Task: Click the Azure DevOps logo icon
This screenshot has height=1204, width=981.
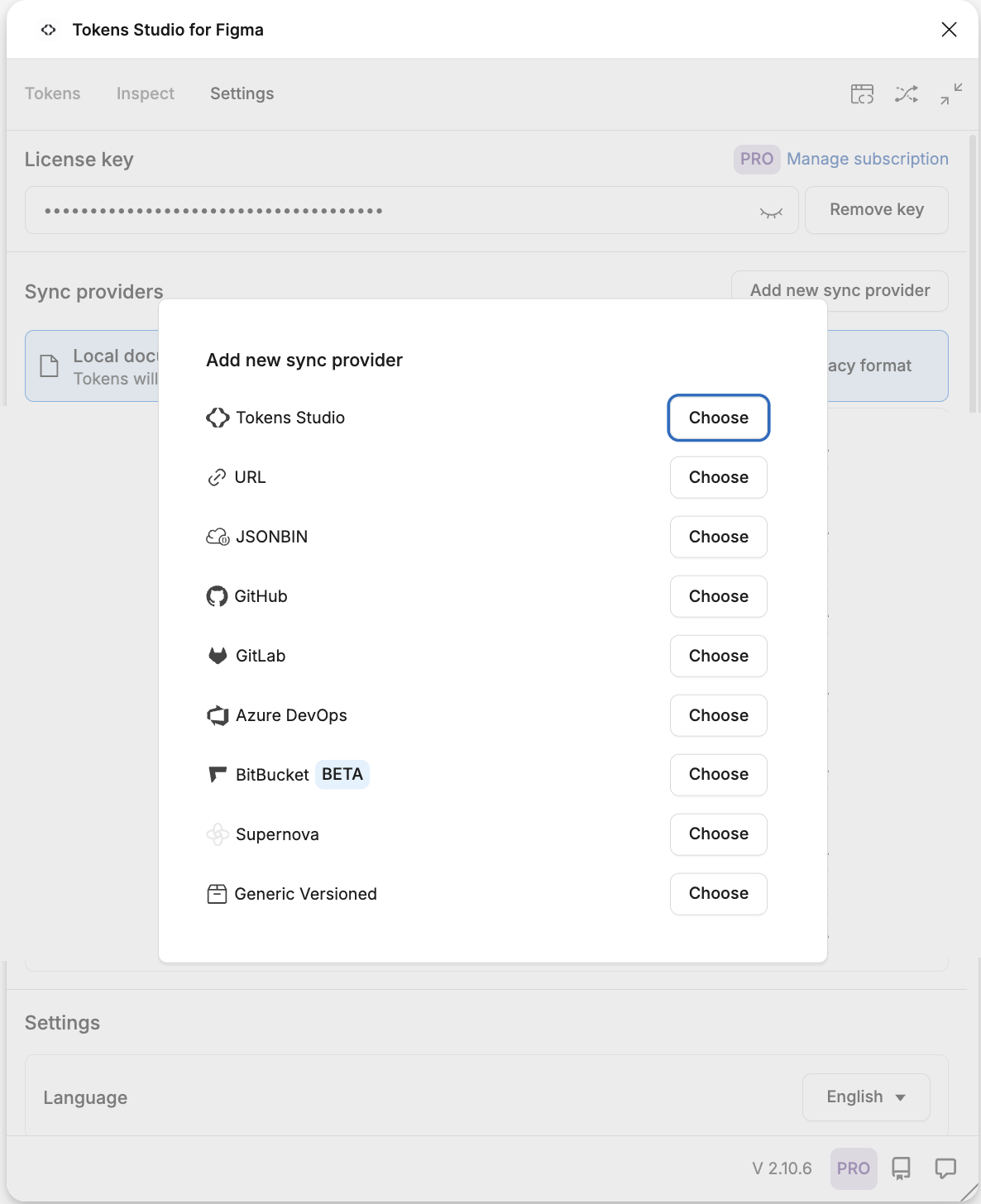Action: pos(218,715)
